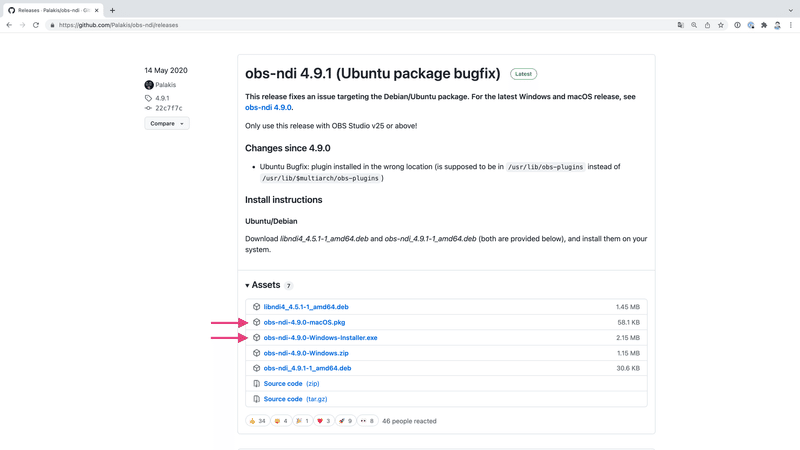The height and width of the screenshot is (450, 800).
Task: Open the tab search chevron at top right
Action: point(790,10)
